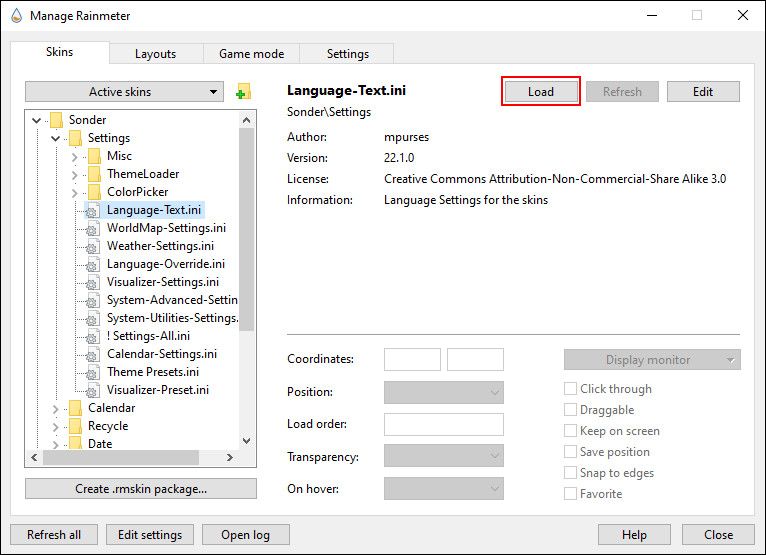The image size is (766, 555).
Task: Click the Rainmeter raindrop title bar icon
Action: 17,16
